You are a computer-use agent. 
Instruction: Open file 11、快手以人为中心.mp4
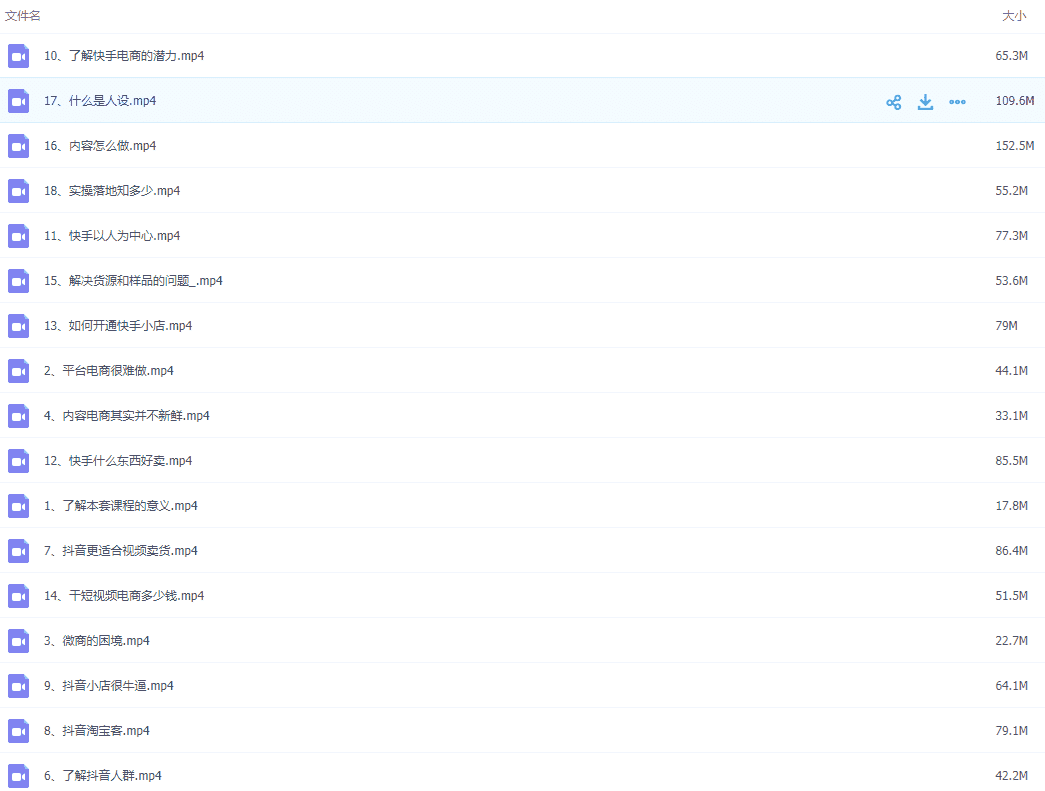[x=112, y=236]
